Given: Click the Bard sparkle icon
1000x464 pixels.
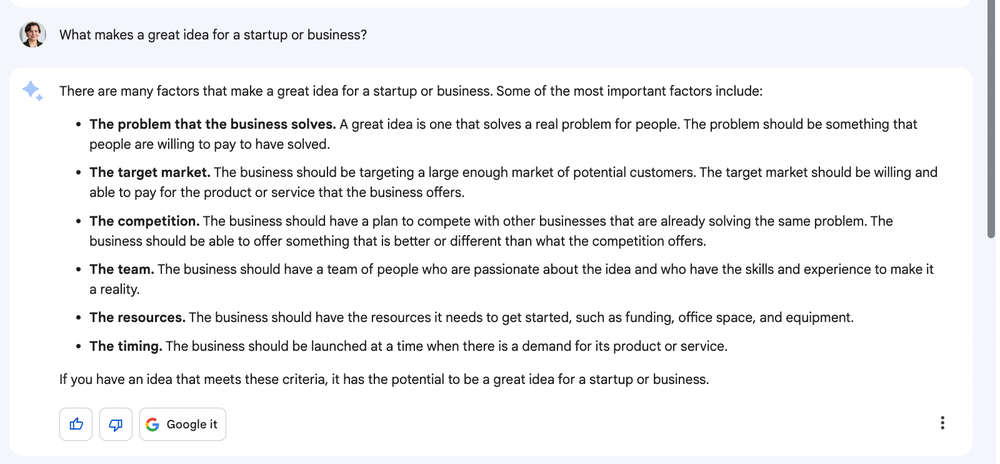Looking at the screenshot, I should pos(32,91).
